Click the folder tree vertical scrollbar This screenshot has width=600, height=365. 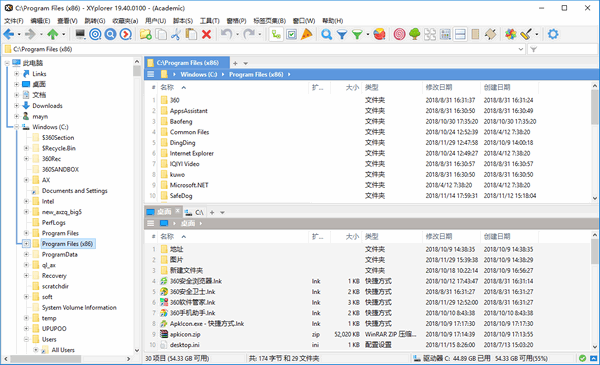pos(137,206)
